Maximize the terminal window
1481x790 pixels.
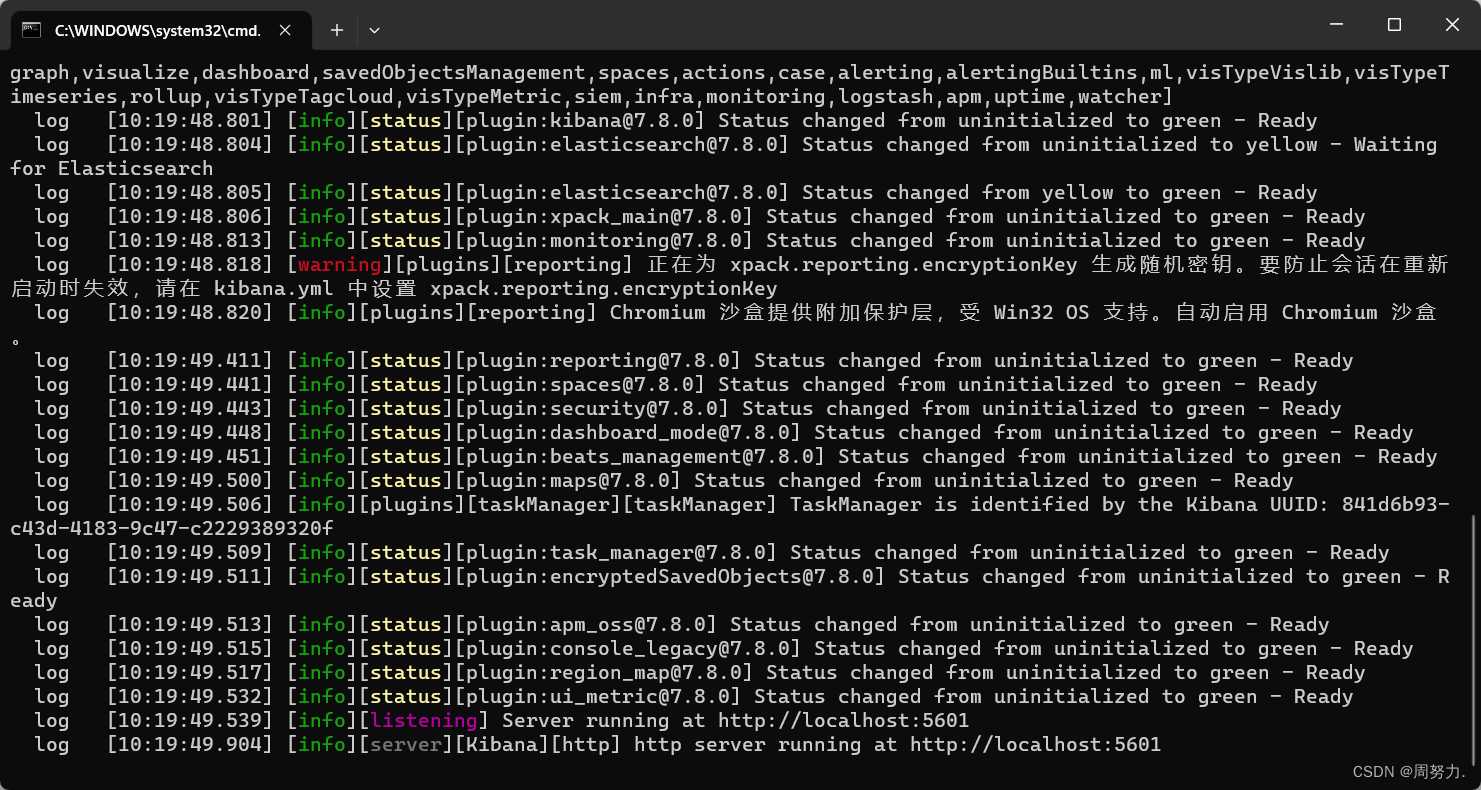pos(1394,25)
